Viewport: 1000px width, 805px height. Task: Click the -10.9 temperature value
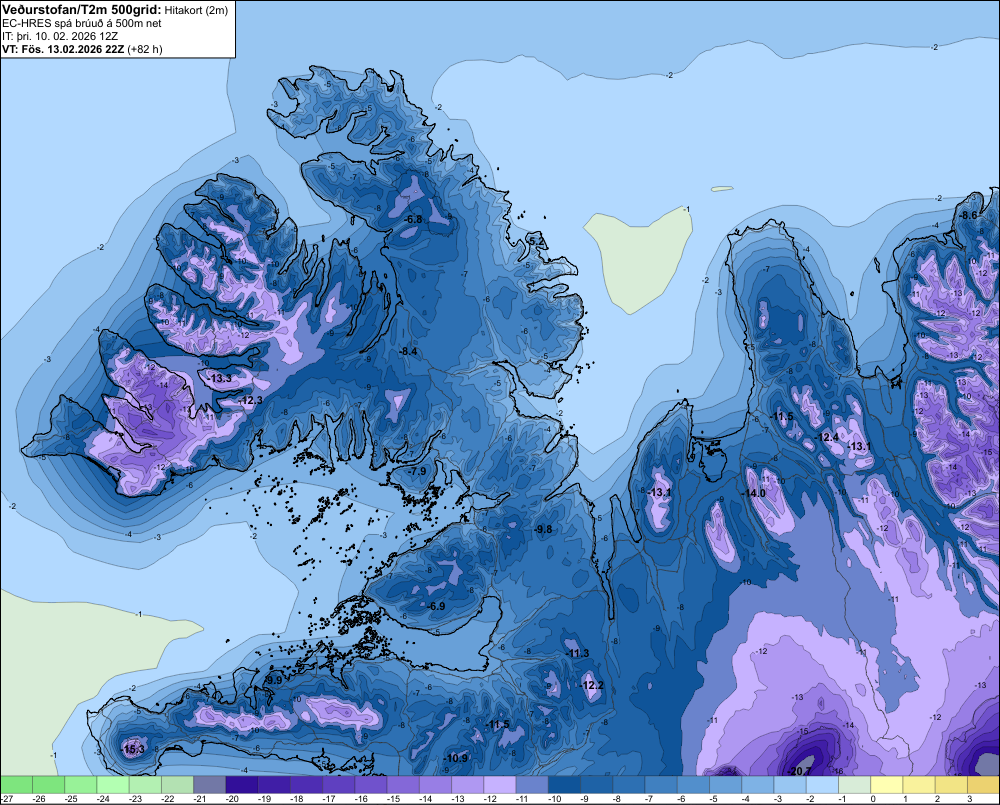pos(456,758)
